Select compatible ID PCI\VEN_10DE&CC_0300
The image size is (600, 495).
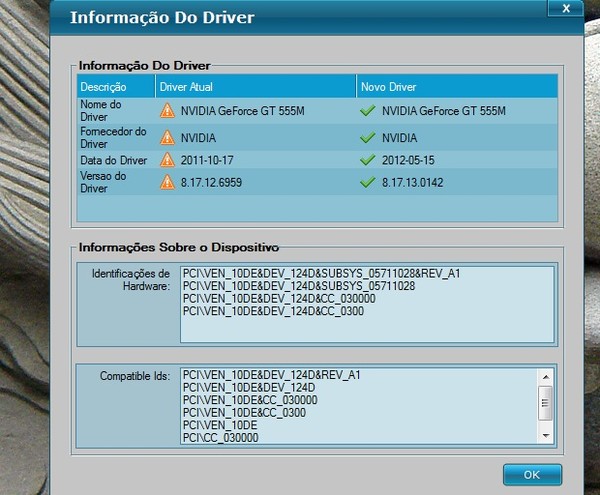(244, 413)
